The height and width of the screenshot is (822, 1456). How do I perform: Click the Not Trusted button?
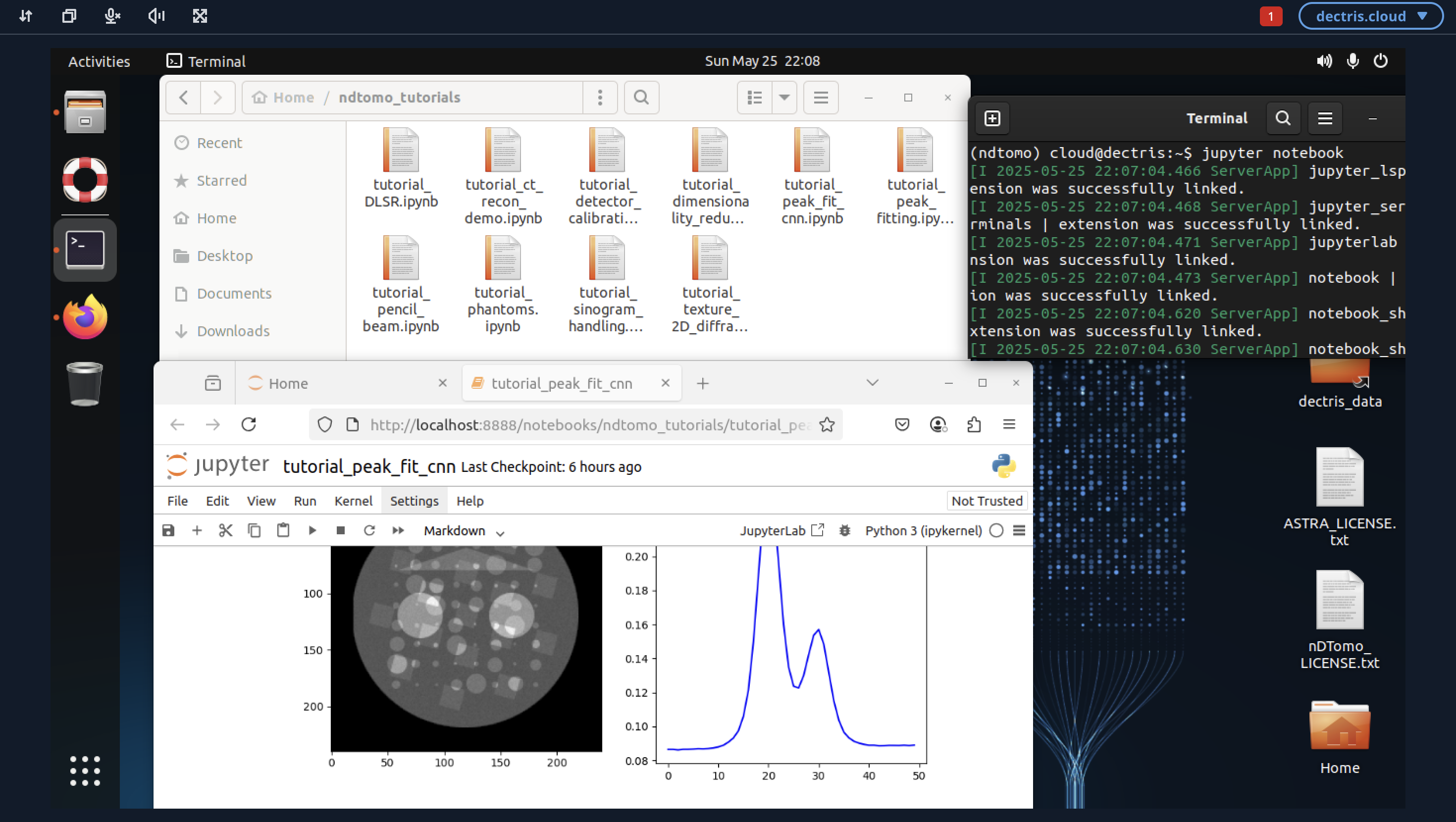tap(987, 500)
